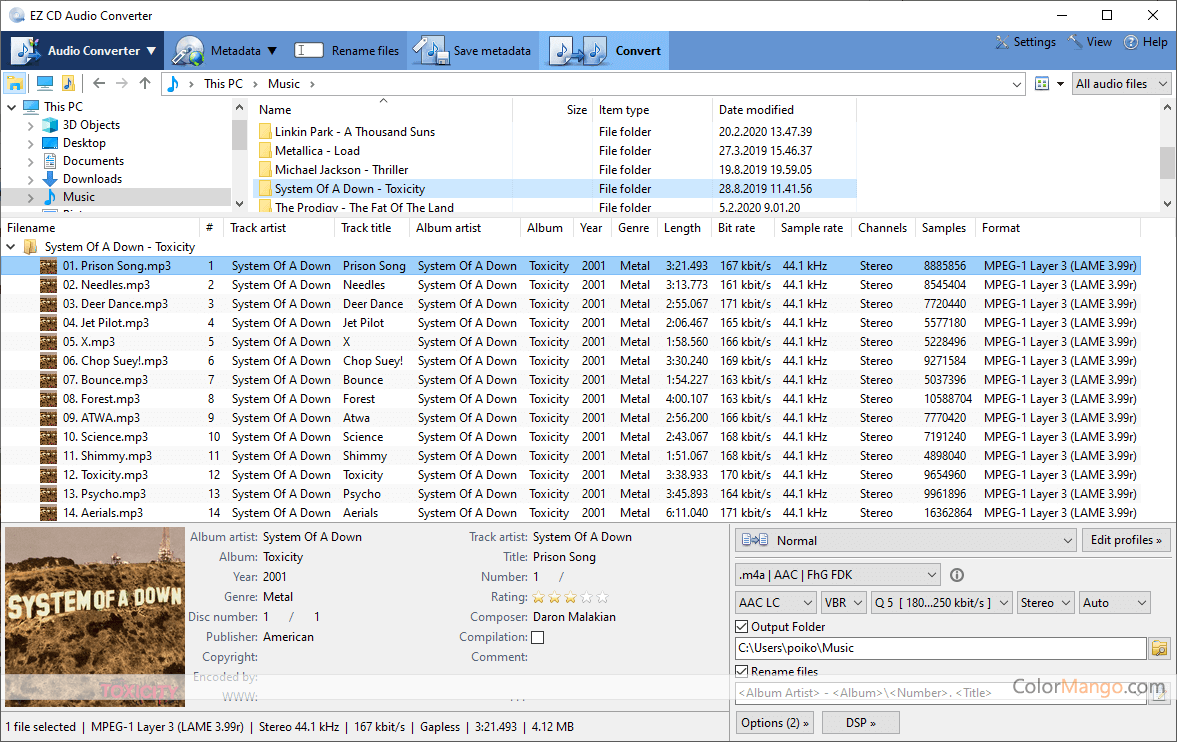Select the Michael Jackson - Thriller folder
The image size is (1177, 742).
click(341, 170)
